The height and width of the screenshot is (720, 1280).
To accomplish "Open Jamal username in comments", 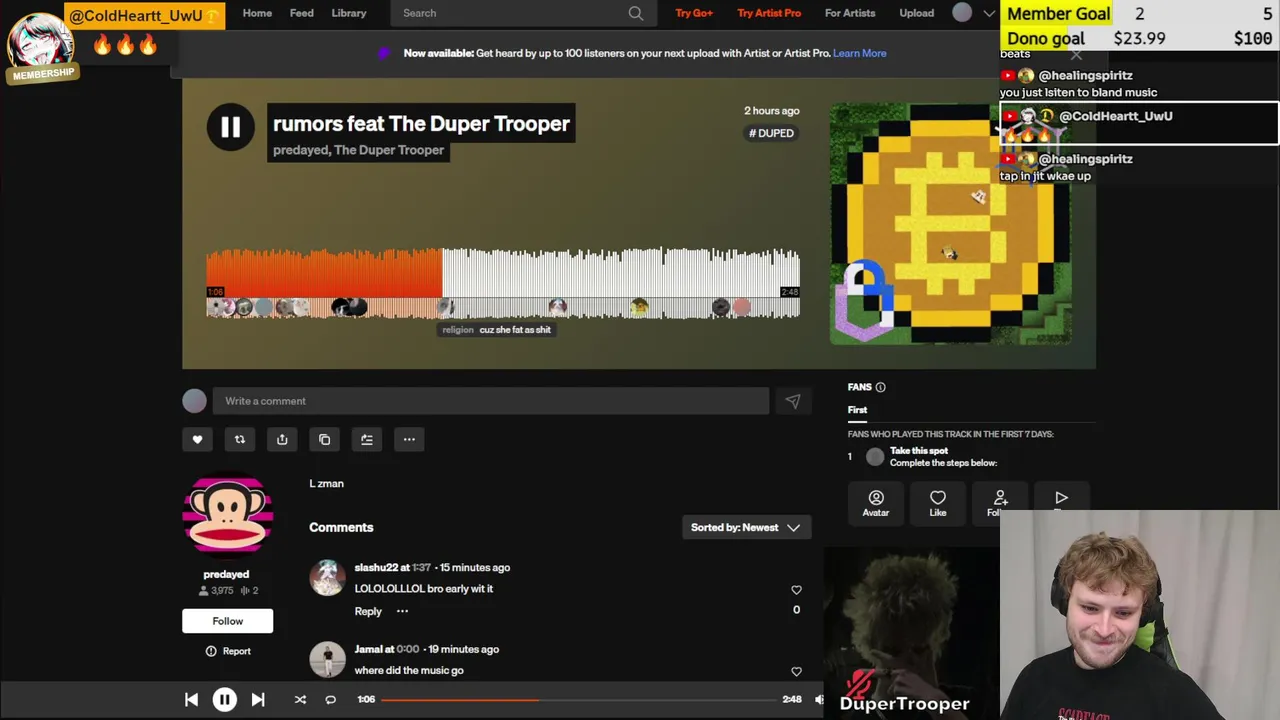I will 370,649.
